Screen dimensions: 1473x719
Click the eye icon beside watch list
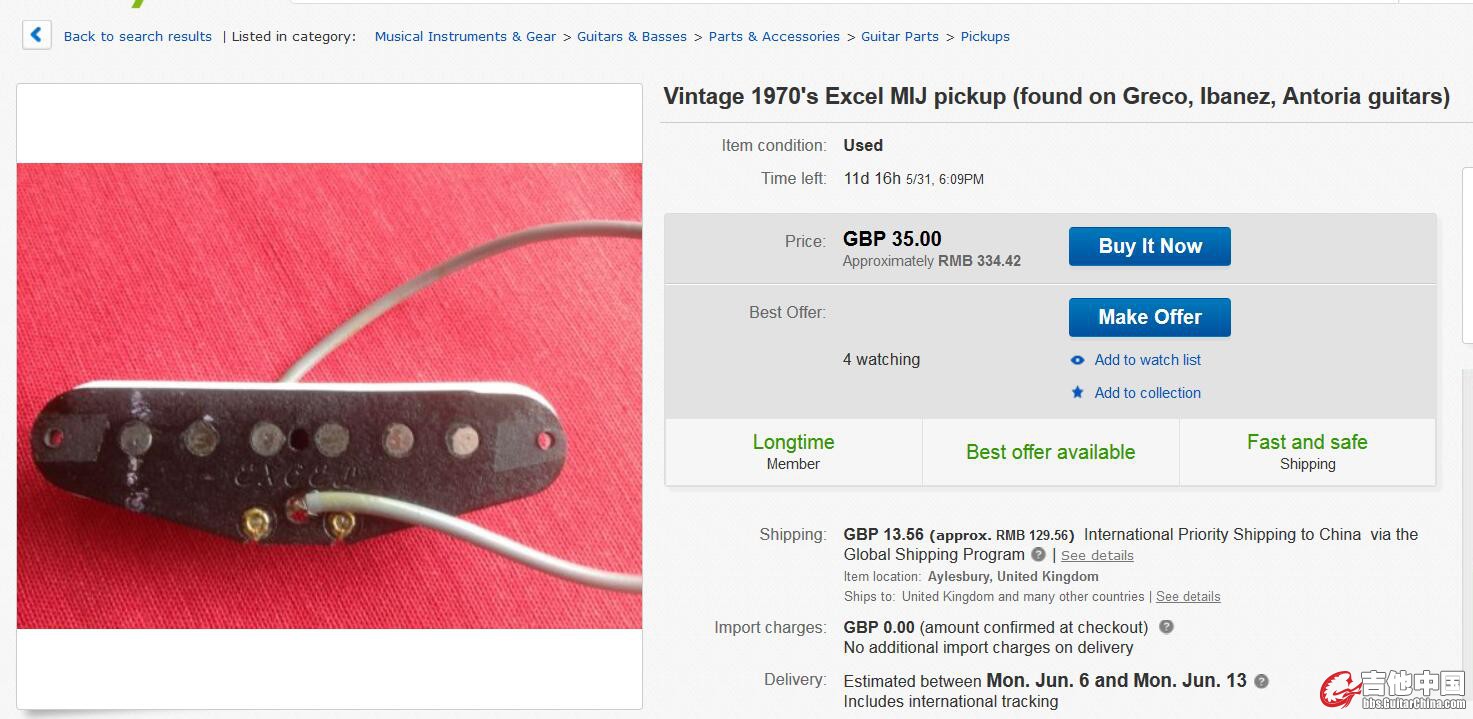1077,360
